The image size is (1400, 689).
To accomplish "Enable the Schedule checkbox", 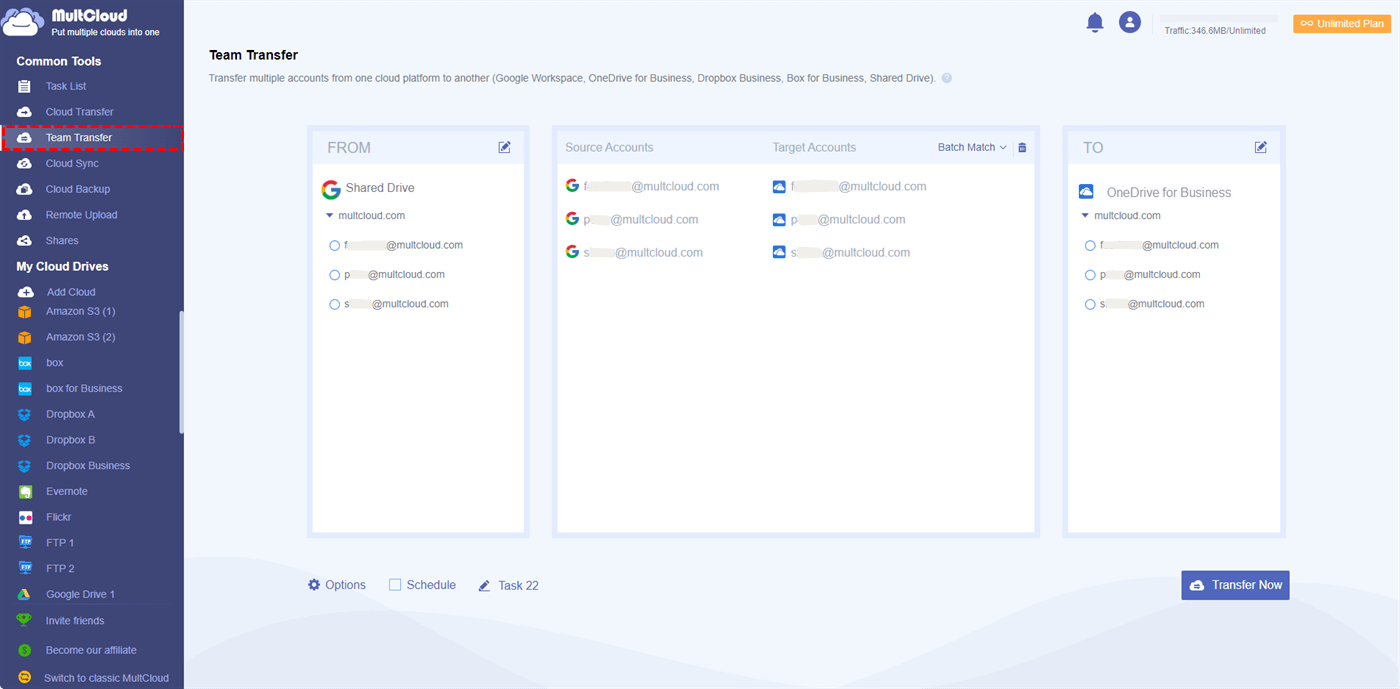I will pos(395,585).
